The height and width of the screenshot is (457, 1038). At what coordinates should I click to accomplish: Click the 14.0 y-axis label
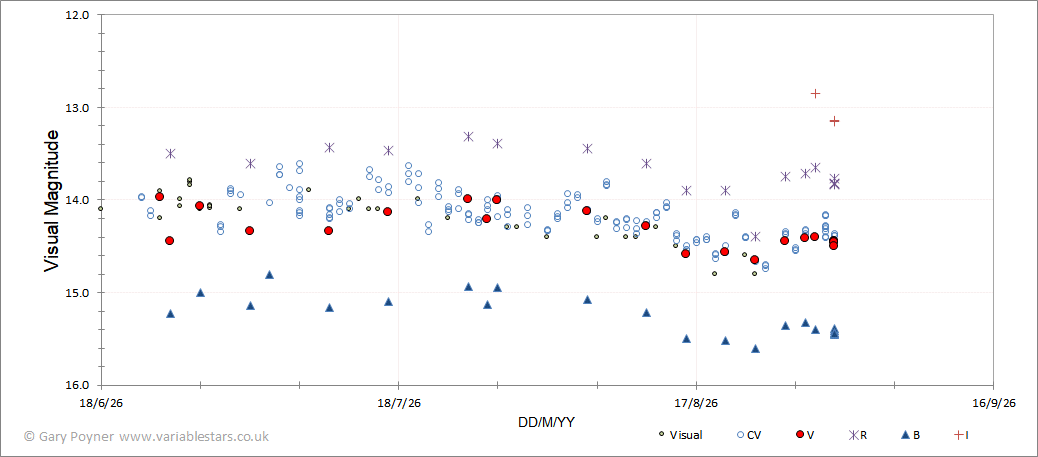click(79, 200)
